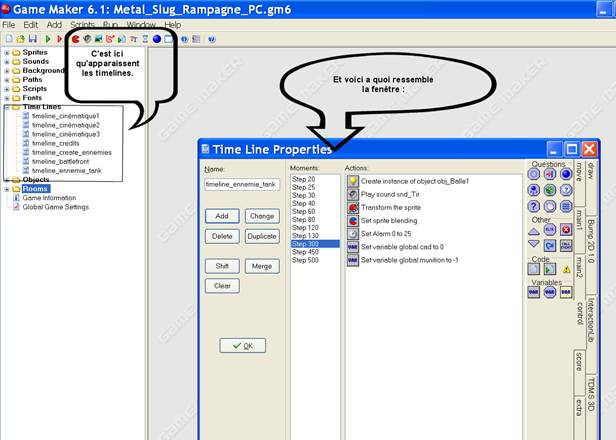Screen dimensions: 616x440
Task: Expand the Backgrounds folder
Action: point(7,71)
